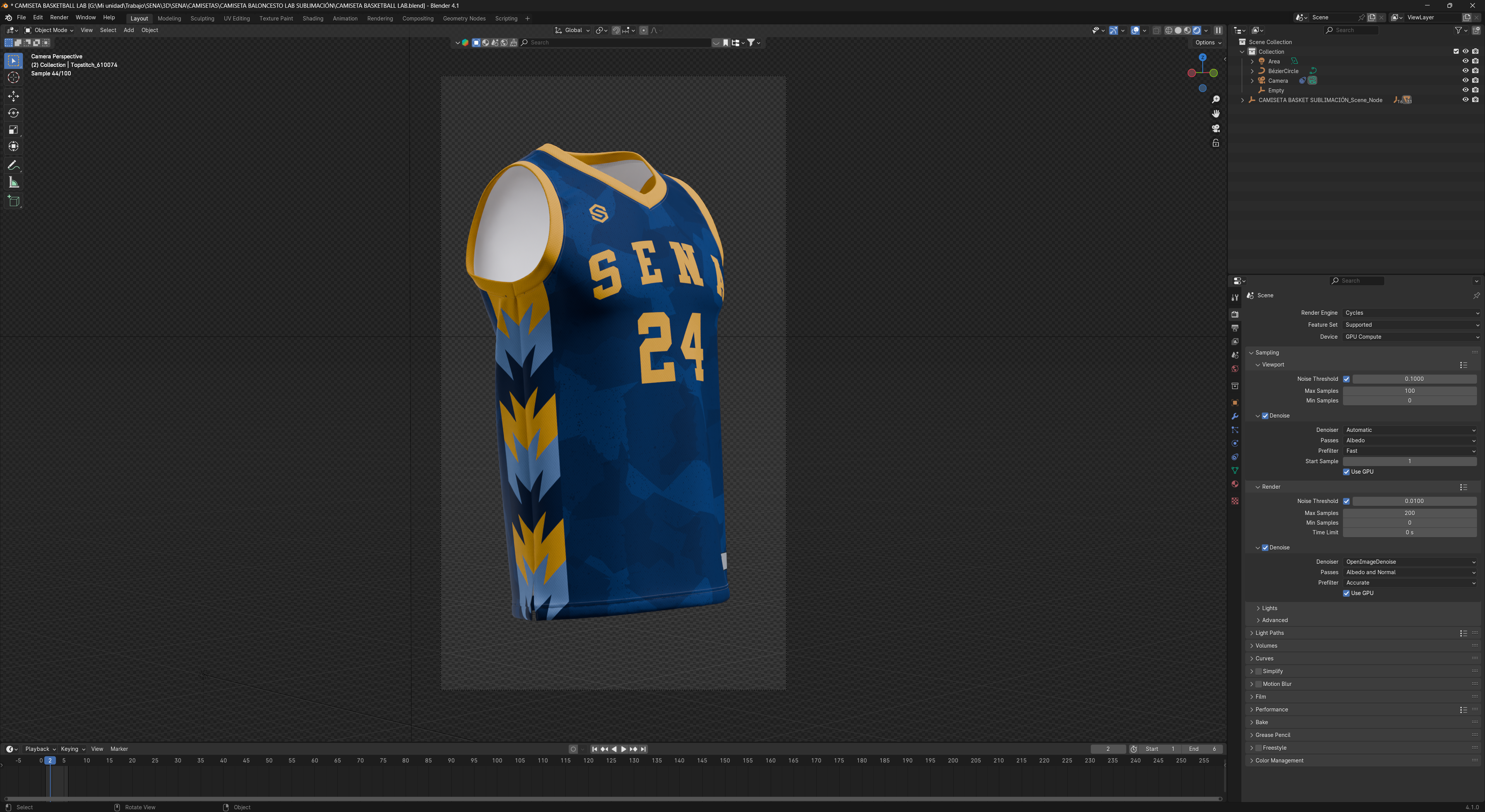Select the Cursor tool in the toolbar
1485x812 pixels.
13,77
